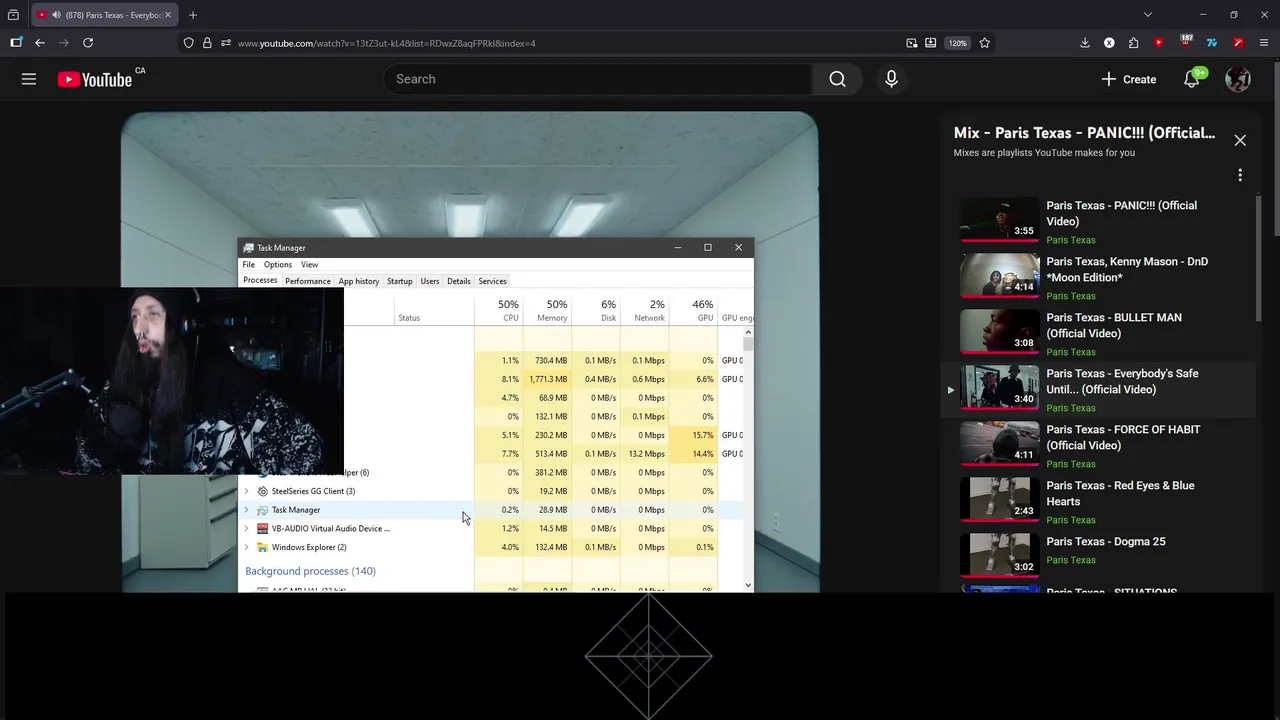Open a new browser tab
This screenshot has height=720, width=1280.
193,15
